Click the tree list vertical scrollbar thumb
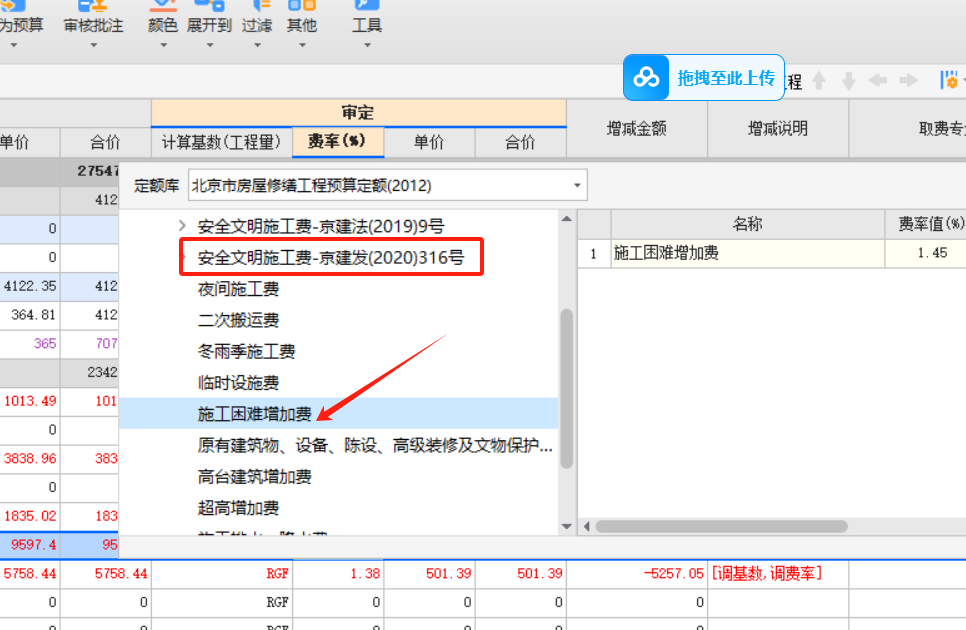Viewport: 966px width, 630px height. click(567, 389)
